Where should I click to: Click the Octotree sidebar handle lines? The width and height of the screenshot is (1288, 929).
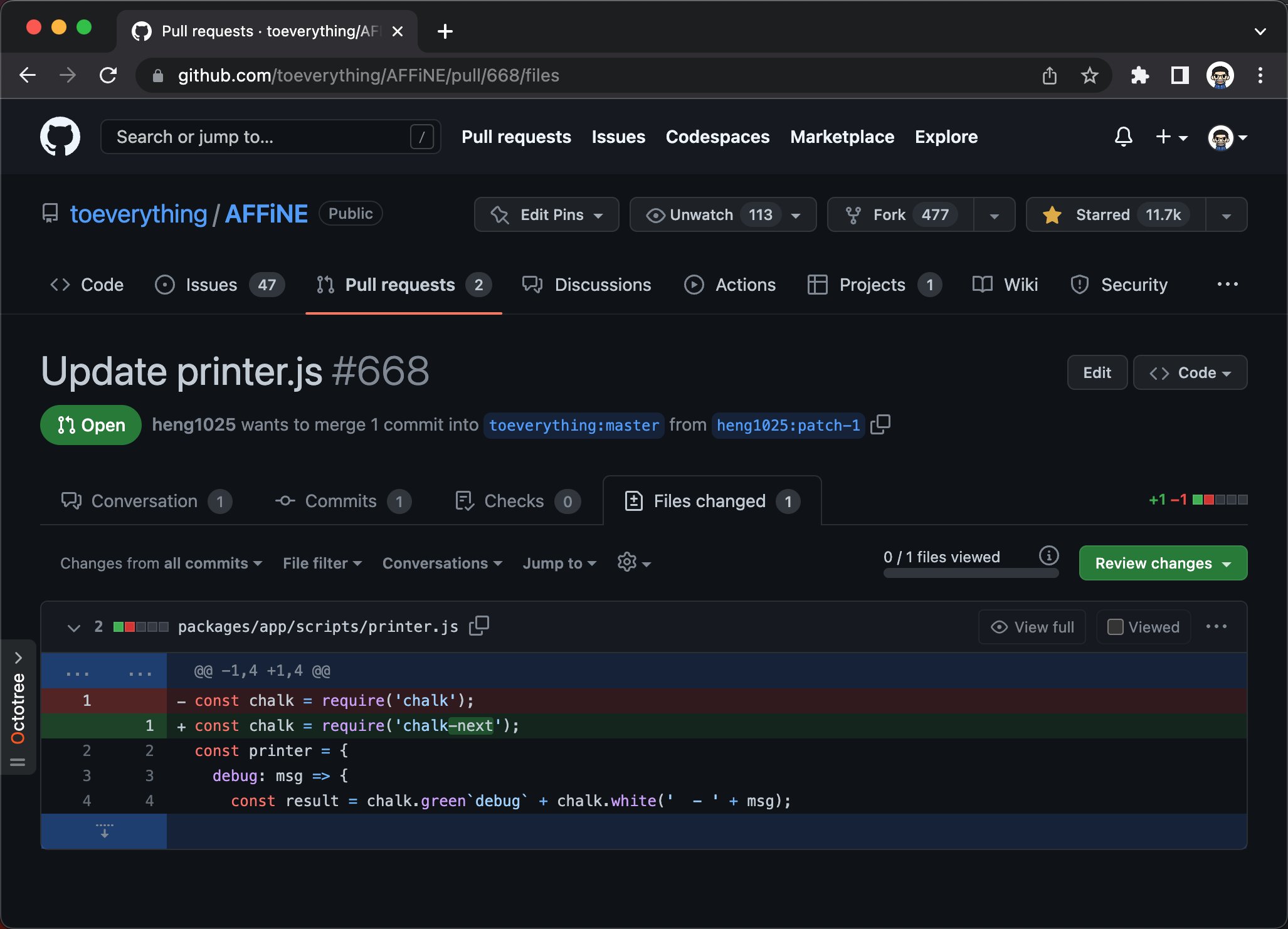[18, 762]
